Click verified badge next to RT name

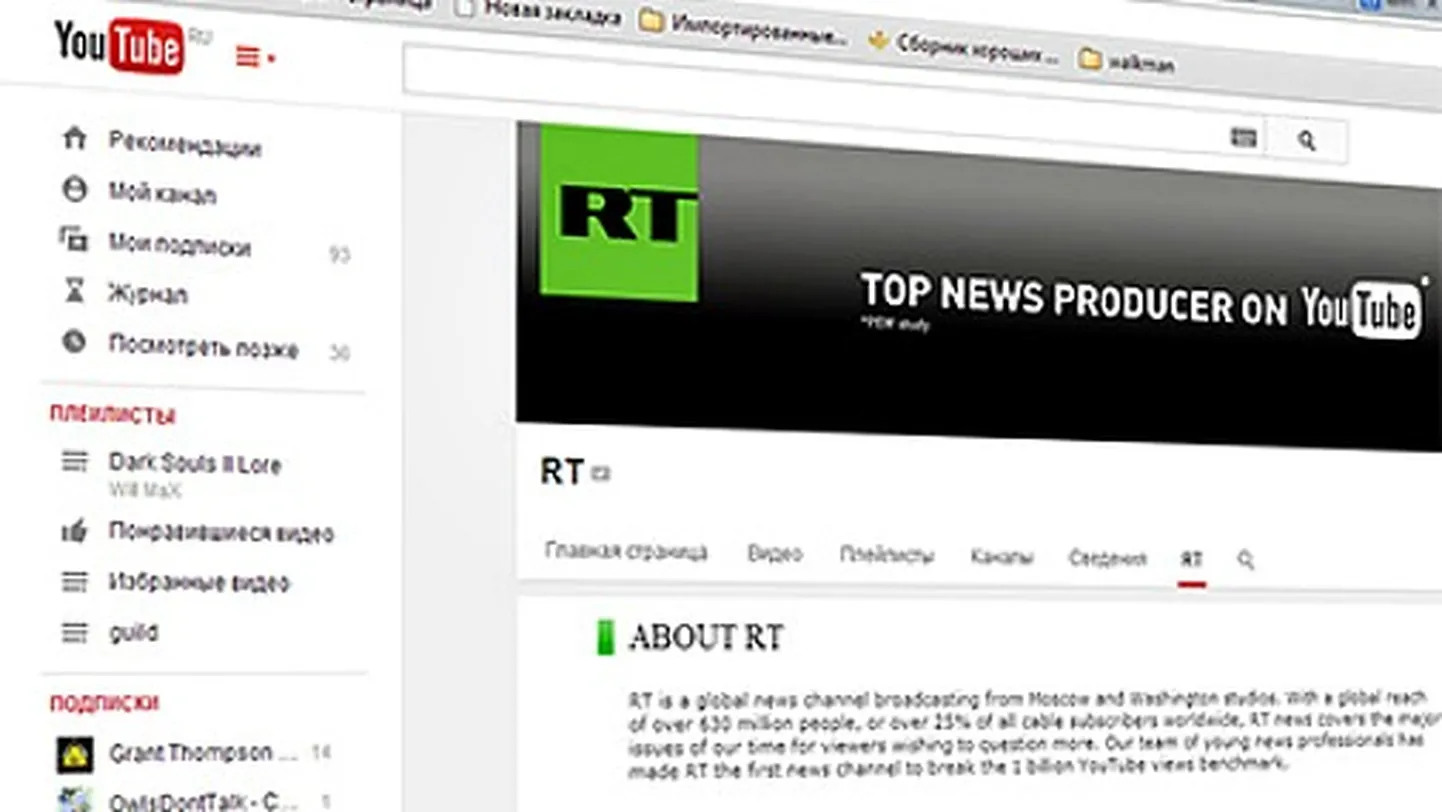pyautogui.click(x=600, y=474)
